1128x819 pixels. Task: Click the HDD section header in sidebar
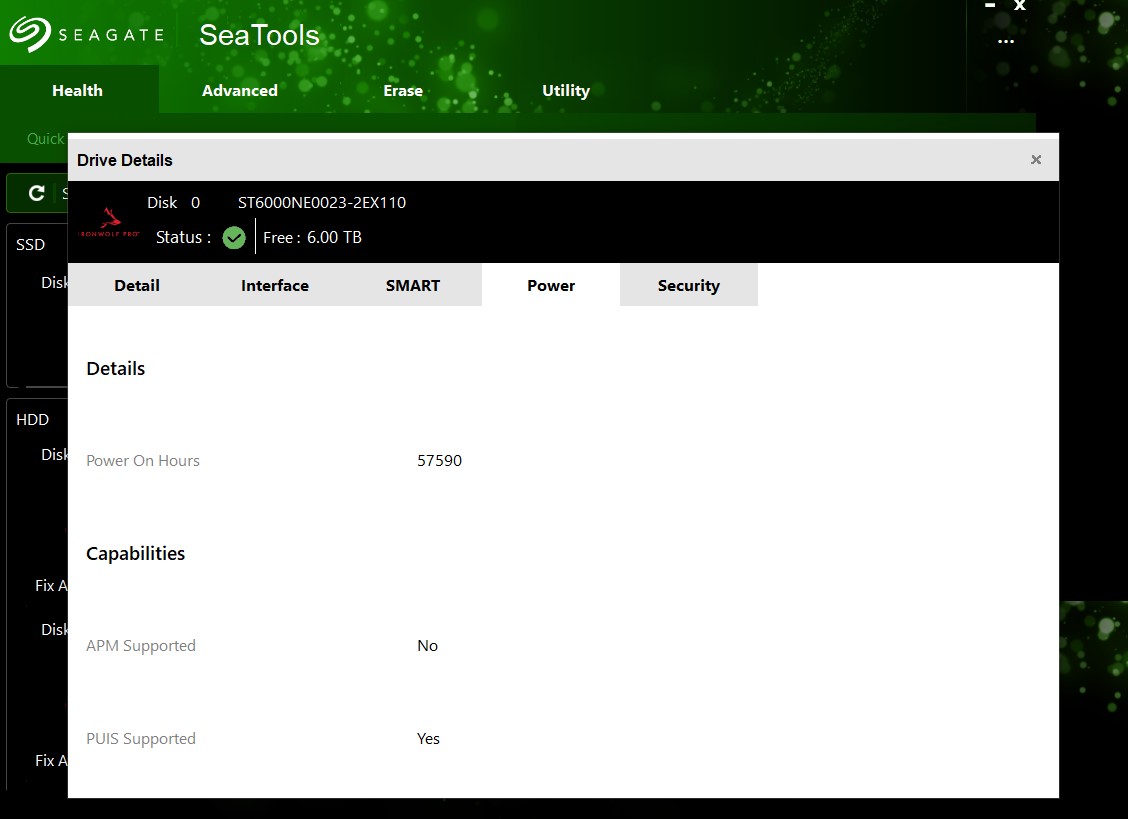[x=33, y=420]
